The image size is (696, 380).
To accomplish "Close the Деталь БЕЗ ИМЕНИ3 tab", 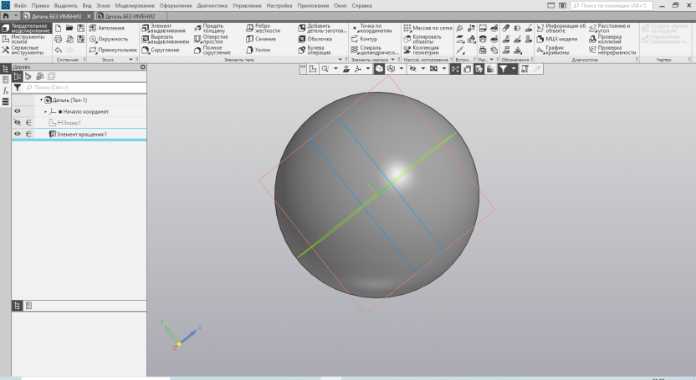I will pyautogui.click(x=89, y=16).
